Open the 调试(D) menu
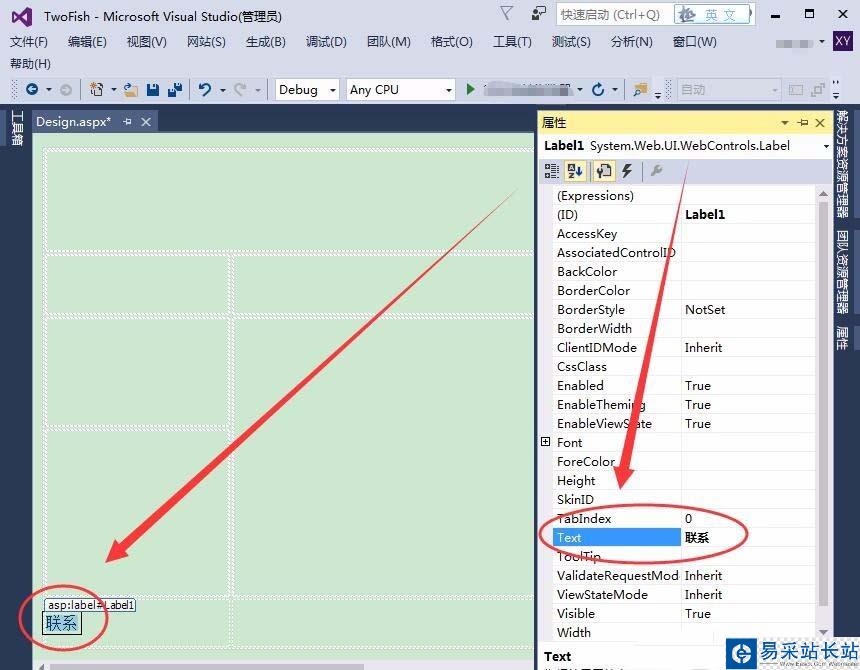860x670 pixels. click(x=326, y=42)
